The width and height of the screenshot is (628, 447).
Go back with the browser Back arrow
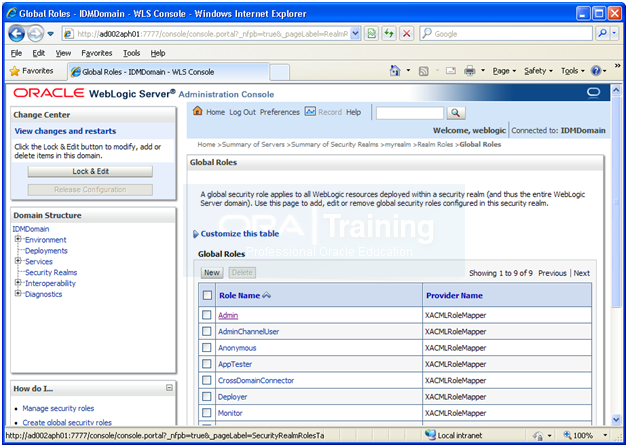tap(16, 34)
